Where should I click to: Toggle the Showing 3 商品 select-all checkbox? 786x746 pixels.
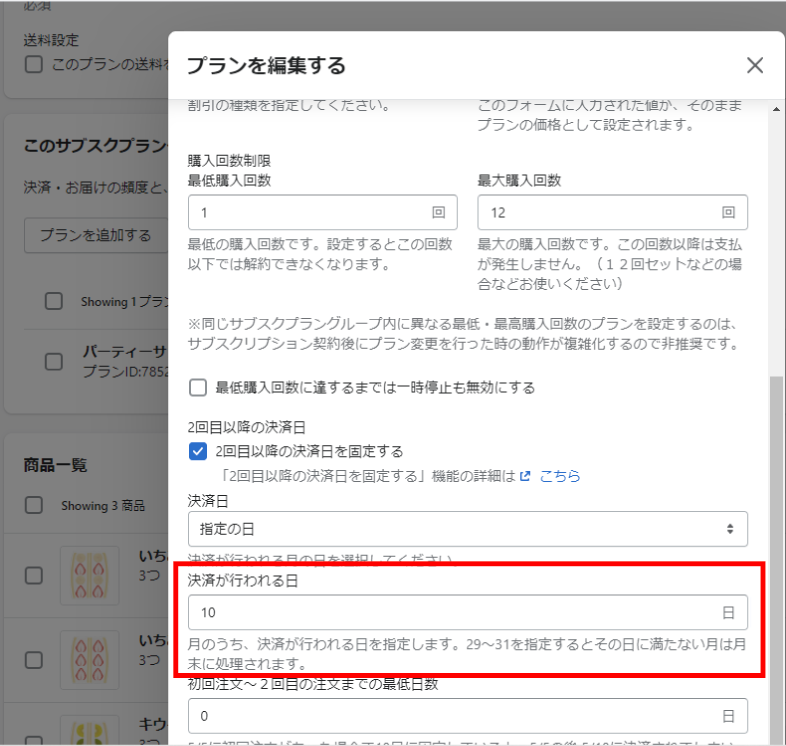coord(34,505)
